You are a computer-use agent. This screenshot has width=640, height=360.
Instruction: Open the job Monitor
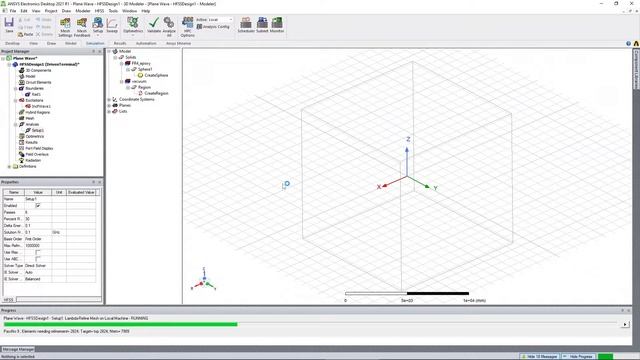coord(277,25)
